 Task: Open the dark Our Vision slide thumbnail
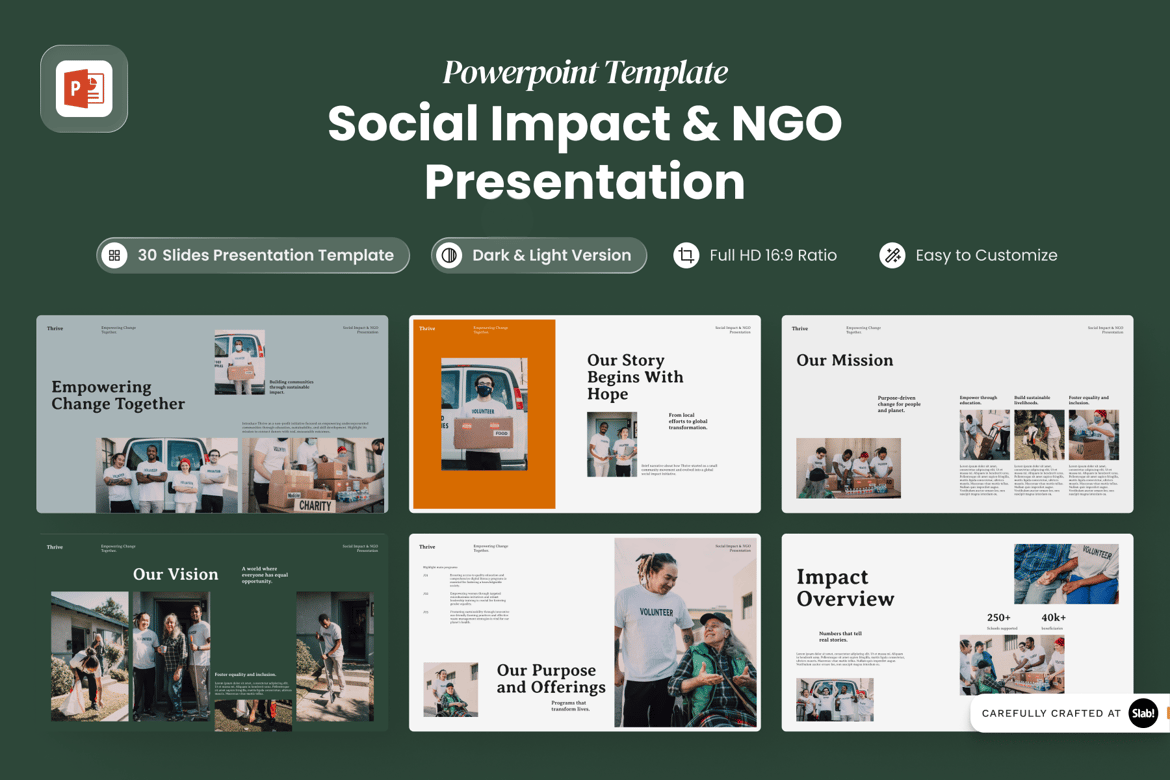(x=212, y=632)
